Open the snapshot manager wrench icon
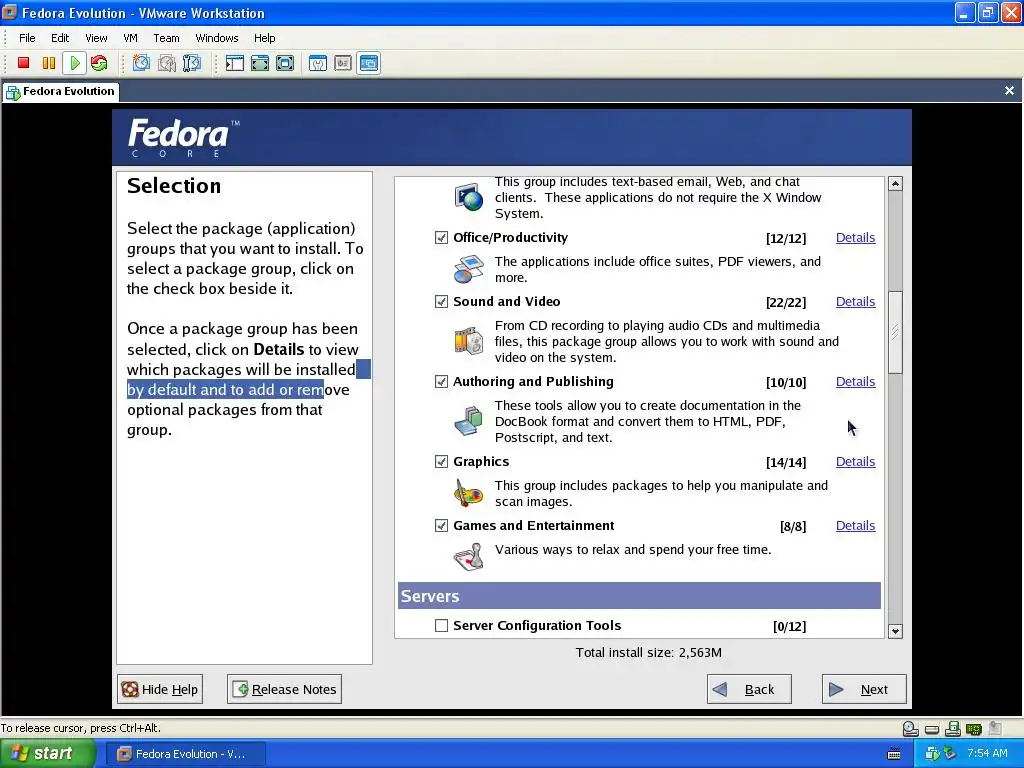The height and width of the screenshot is (768, 1024). (192, 63)
